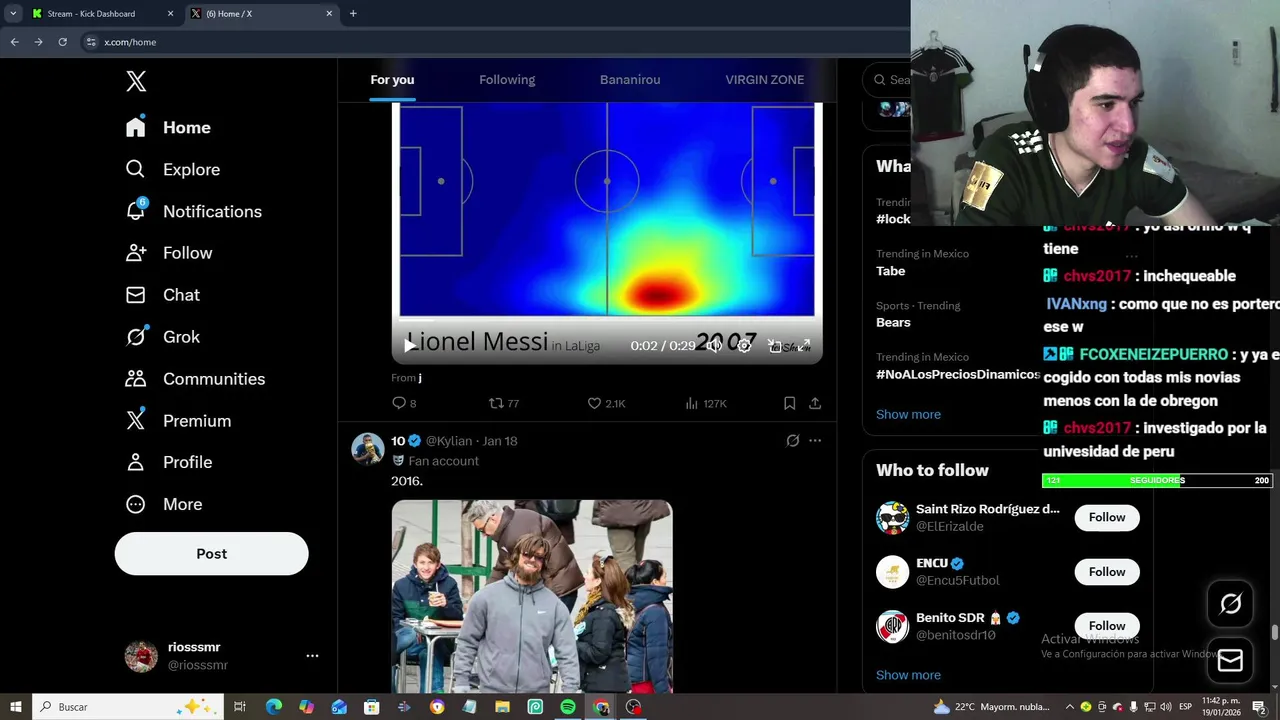Mute the video volume

[714, 346]
